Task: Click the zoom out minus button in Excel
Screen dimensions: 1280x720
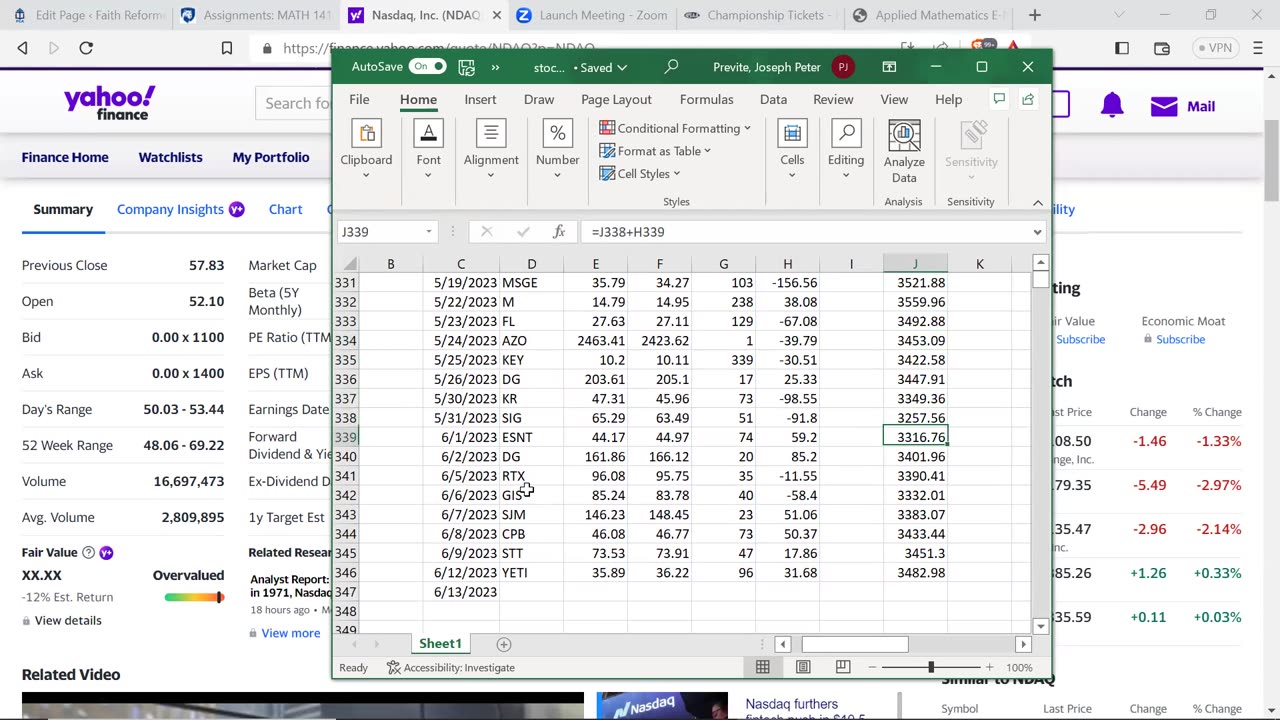Action: [x=873, y=667]
